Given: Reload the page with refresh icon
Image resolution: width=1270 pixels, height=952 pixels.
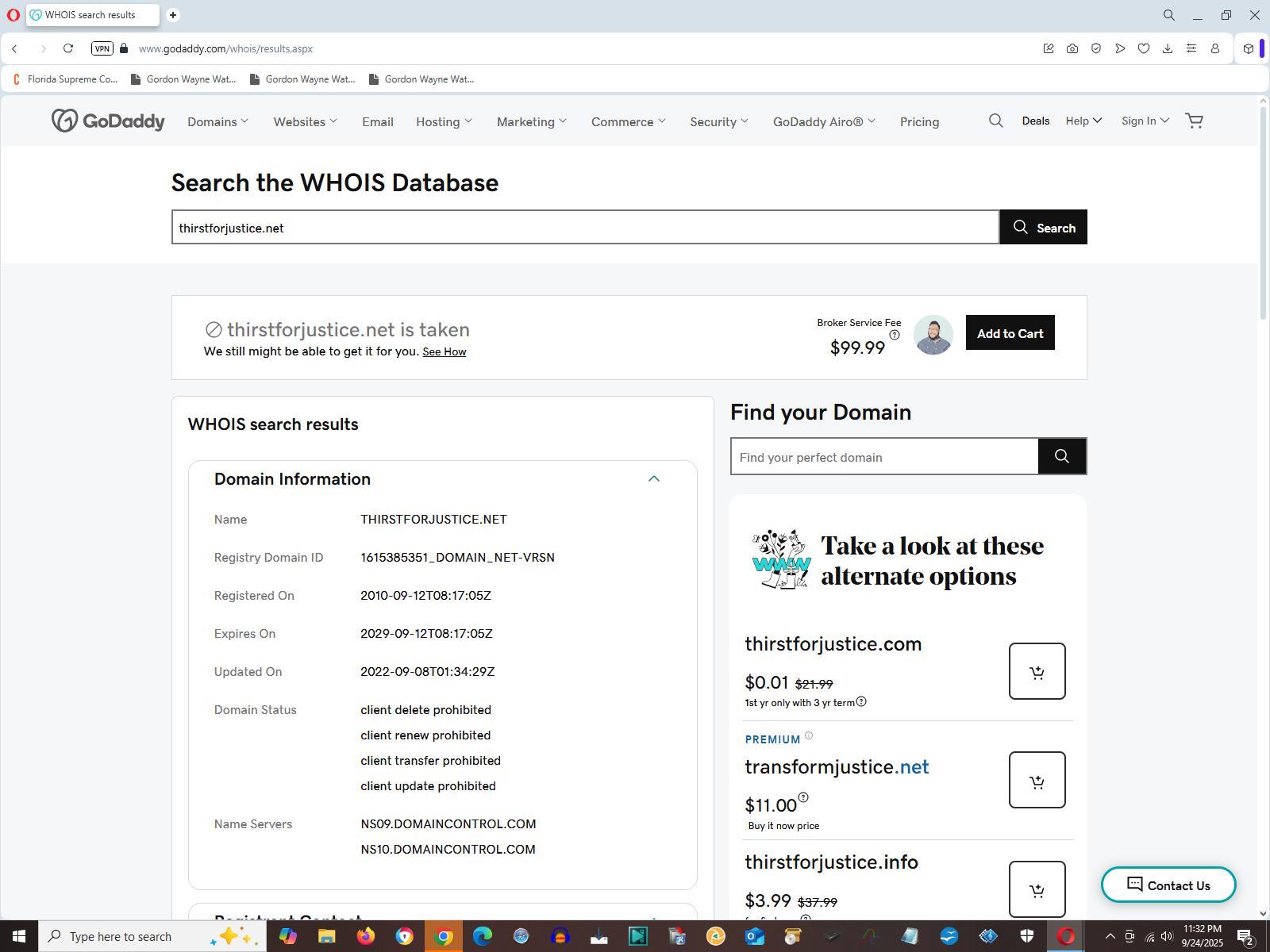Looking at the screenshot, I should 68,48.
